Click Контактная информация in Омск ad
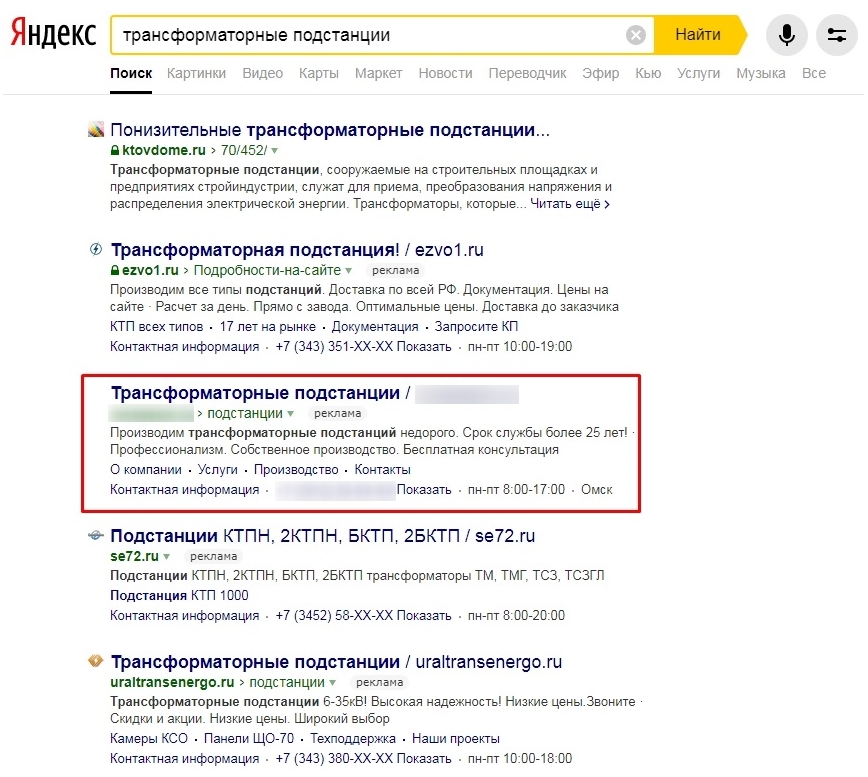 coord(184,489)
